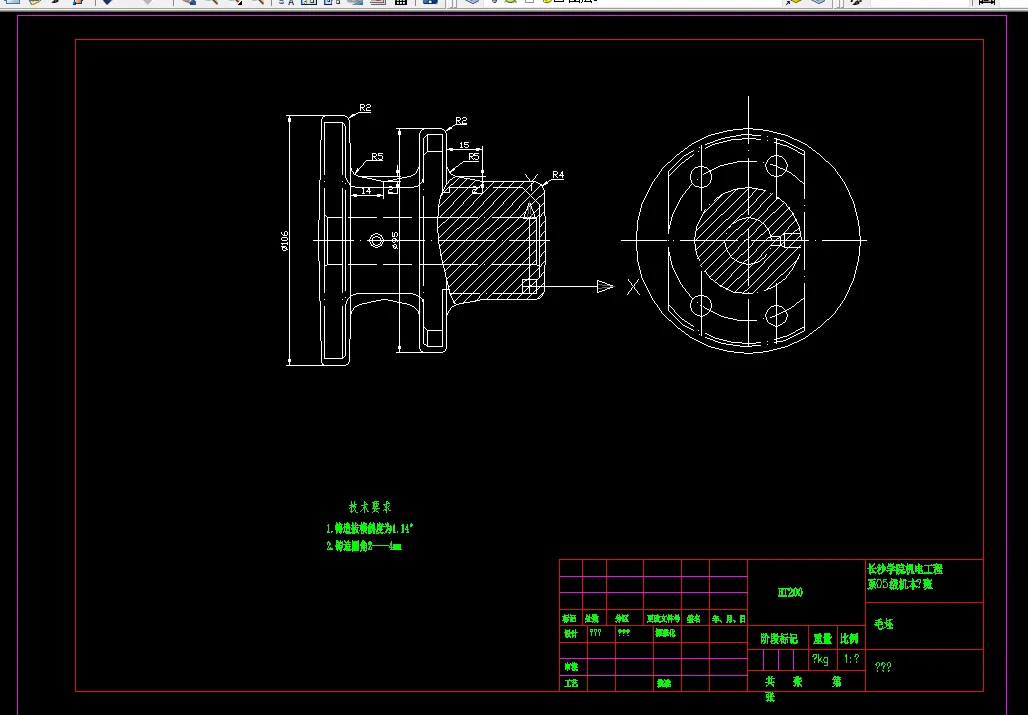1028x715 pixels.
Task: Select the hatched circular boss in right view
Action: [x=747, y=240]
